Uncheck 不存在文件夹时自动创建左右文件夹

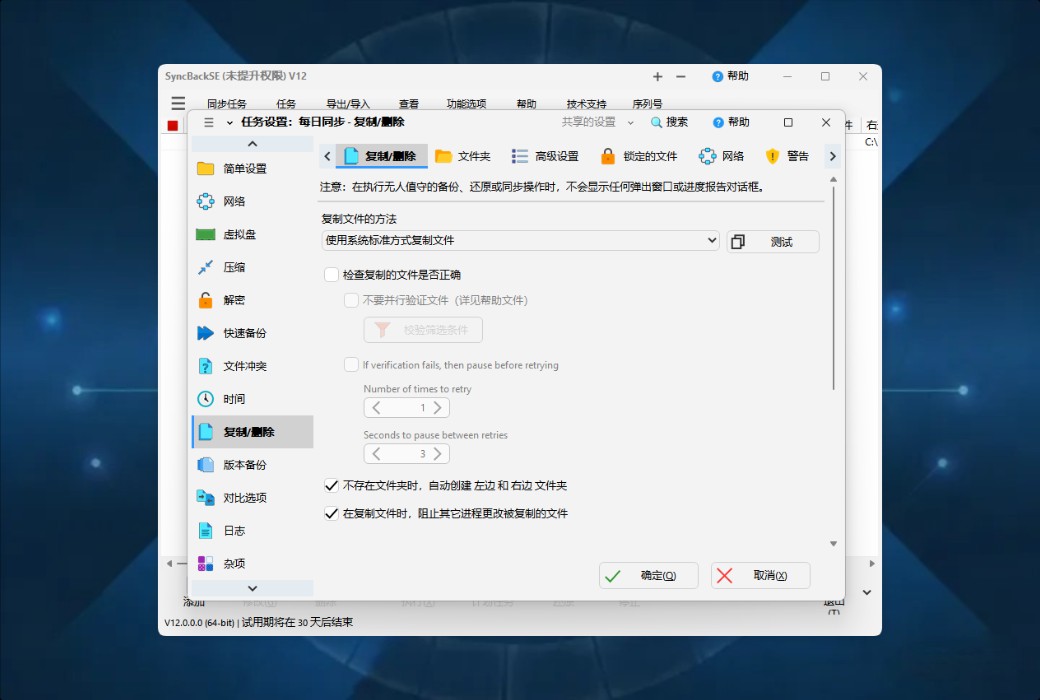(x=330, y=486)
